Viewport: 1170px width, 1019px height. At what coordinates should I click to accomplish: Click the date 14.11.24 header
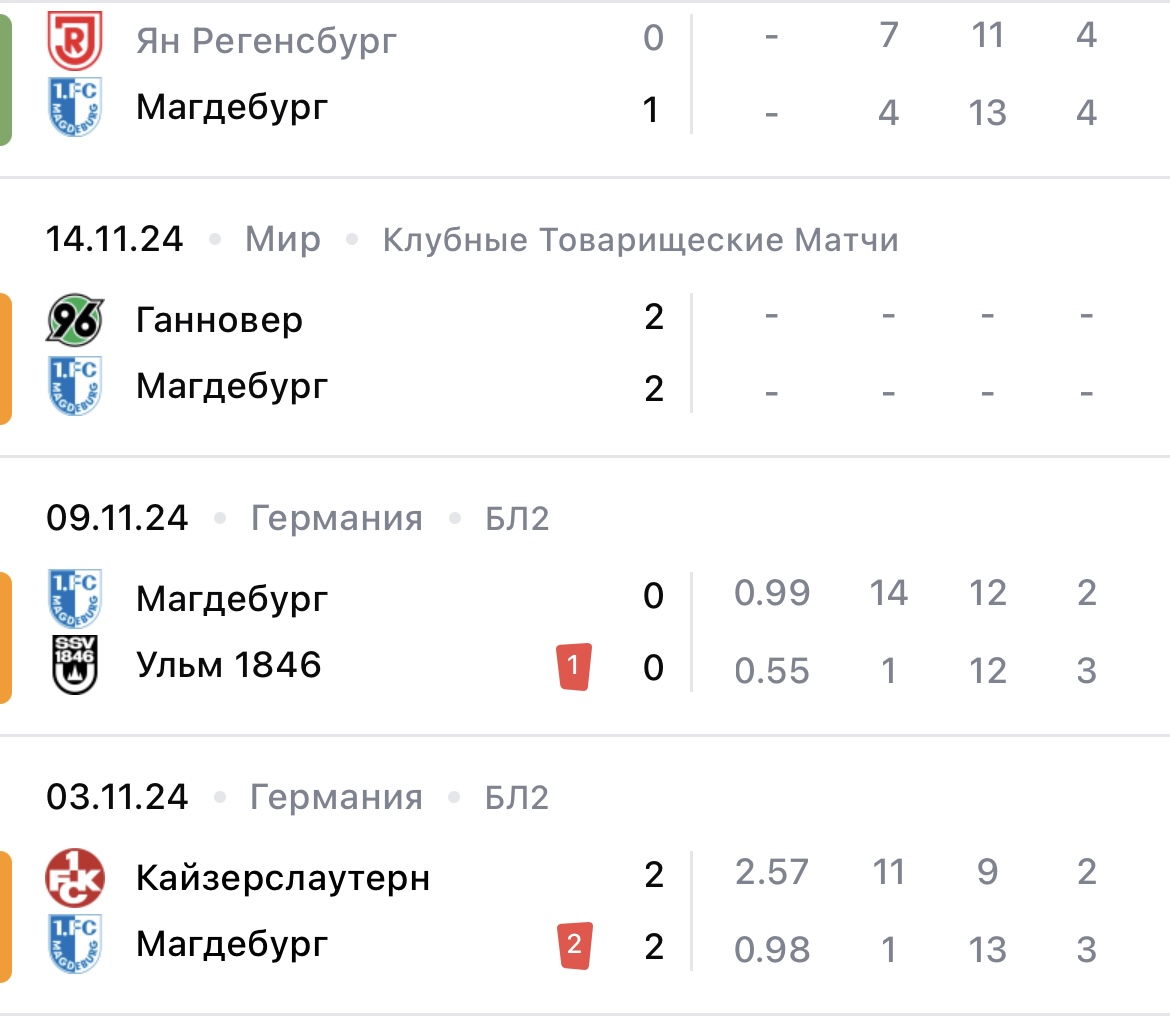click(114, 239)
